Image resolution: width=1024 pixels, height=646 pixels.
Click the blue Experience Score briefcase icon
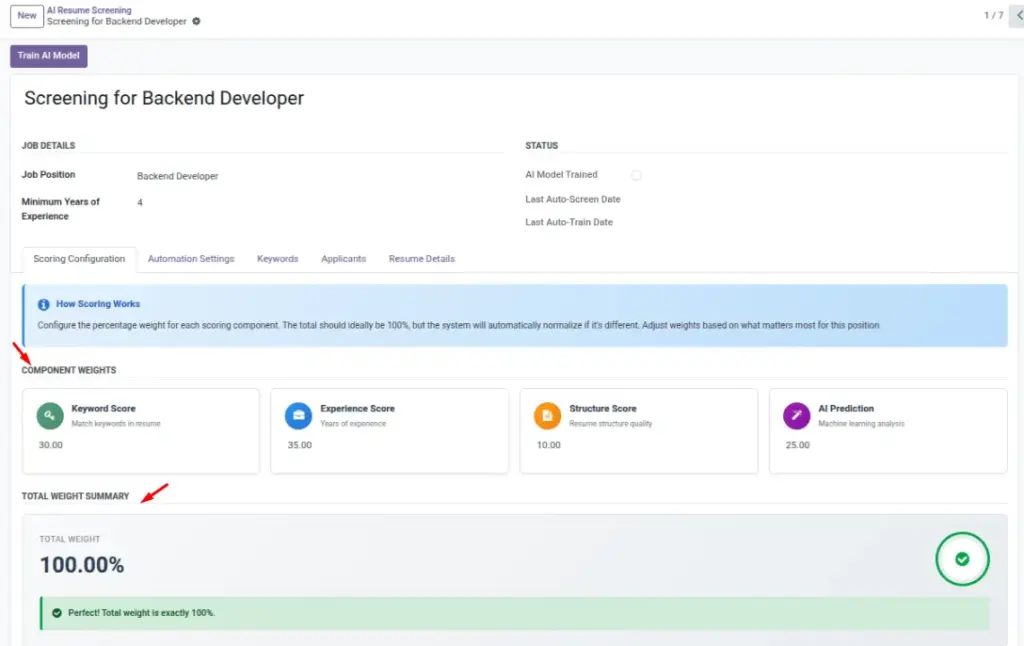click(x=298, y=416)
